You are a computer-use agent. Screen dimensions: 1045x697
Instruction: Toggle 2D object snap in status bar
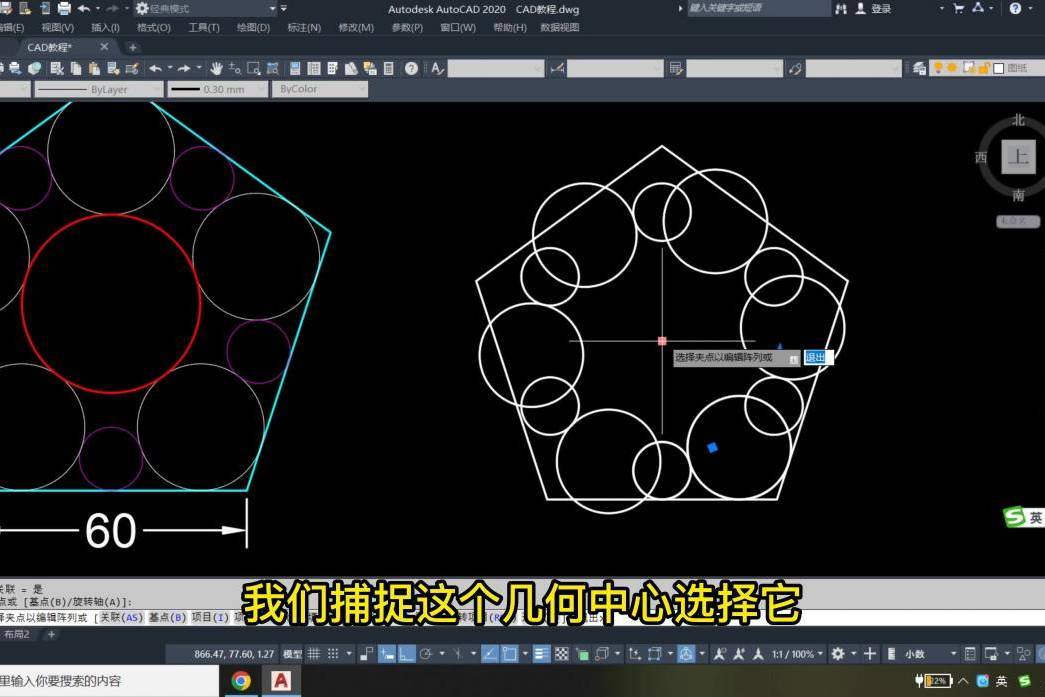509,654
